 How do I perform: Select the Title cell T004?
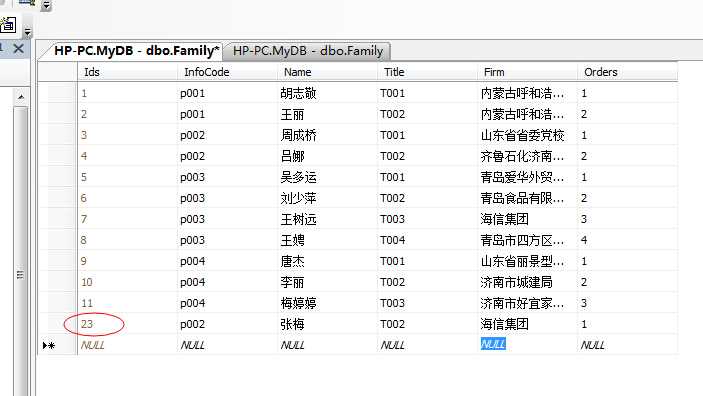click(x=427, y=240)
